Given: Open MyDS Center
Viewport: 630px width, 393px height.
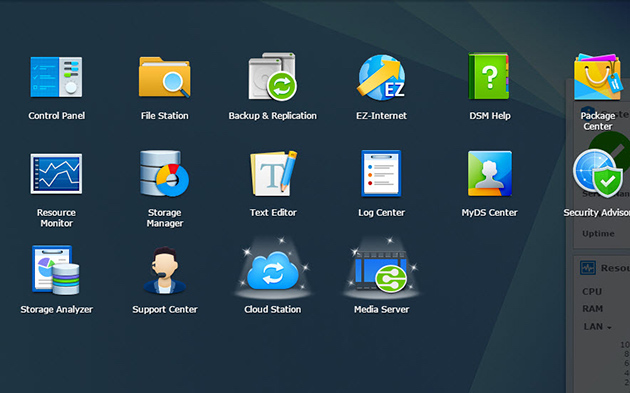Looking at the screenshot, I should coord(489,173).
